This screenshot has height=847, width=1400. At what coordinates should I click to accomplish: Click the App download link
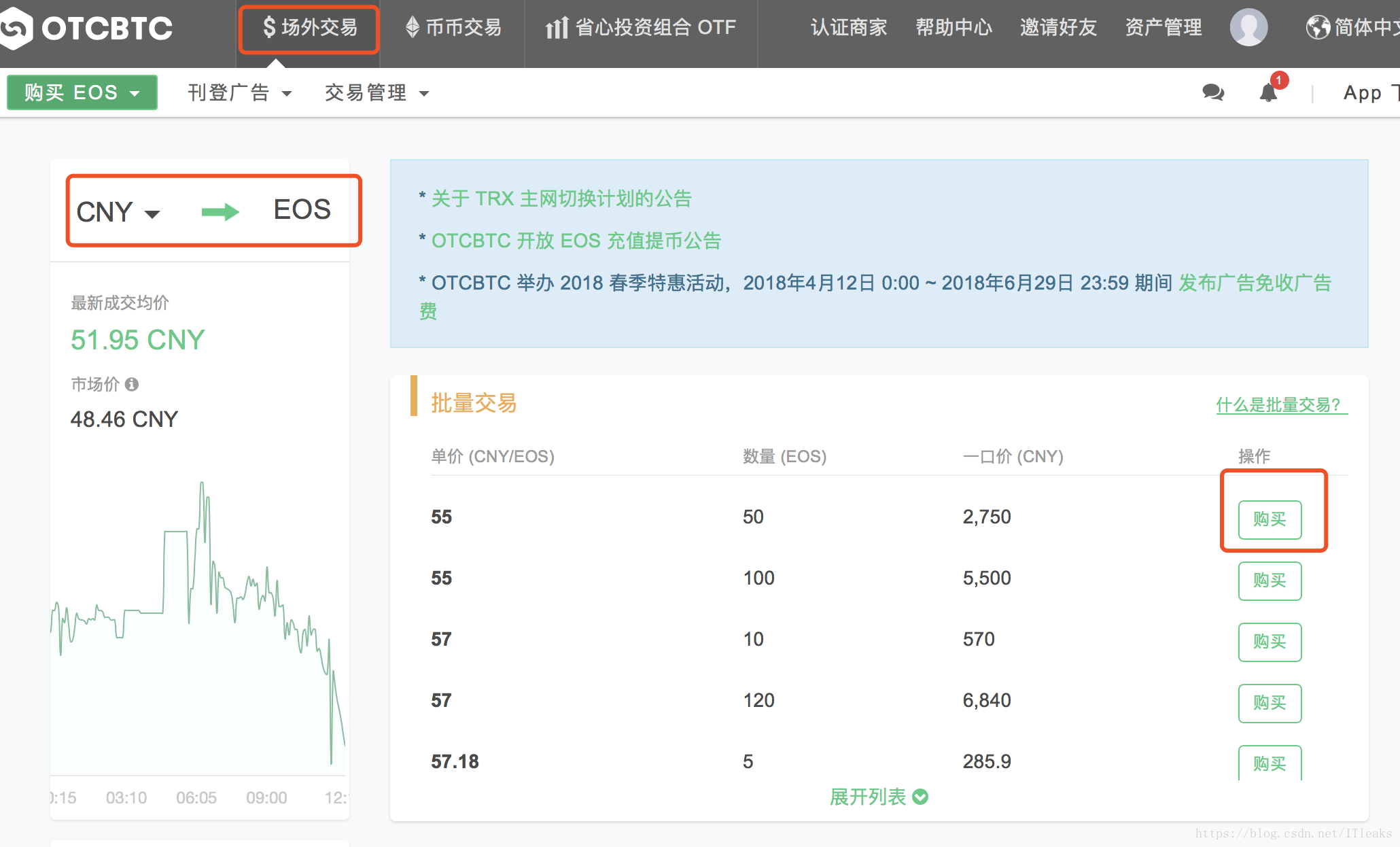[x=1370, y=92]
